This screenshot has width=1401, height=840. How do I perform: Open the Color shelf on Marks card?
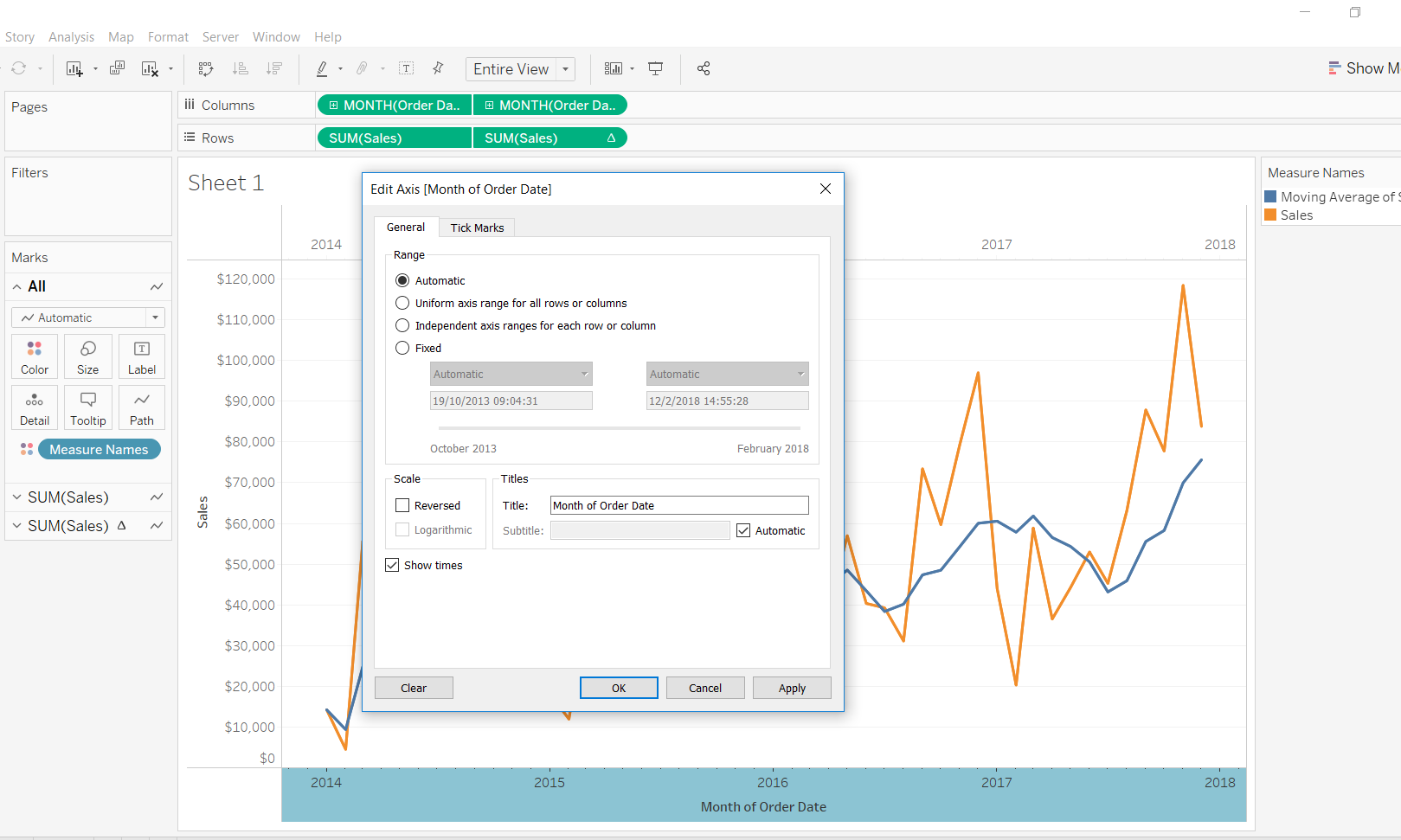click(x=34, y=356)
